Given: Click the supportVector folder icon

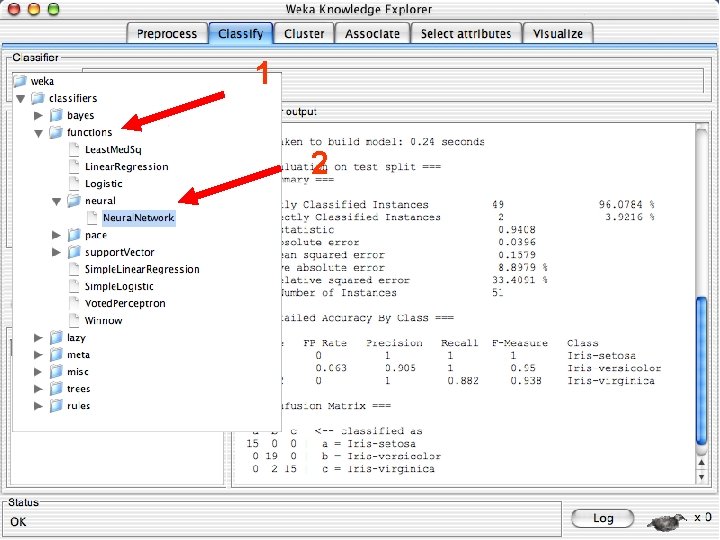Looking at the screenshot, I should point(74,252).
